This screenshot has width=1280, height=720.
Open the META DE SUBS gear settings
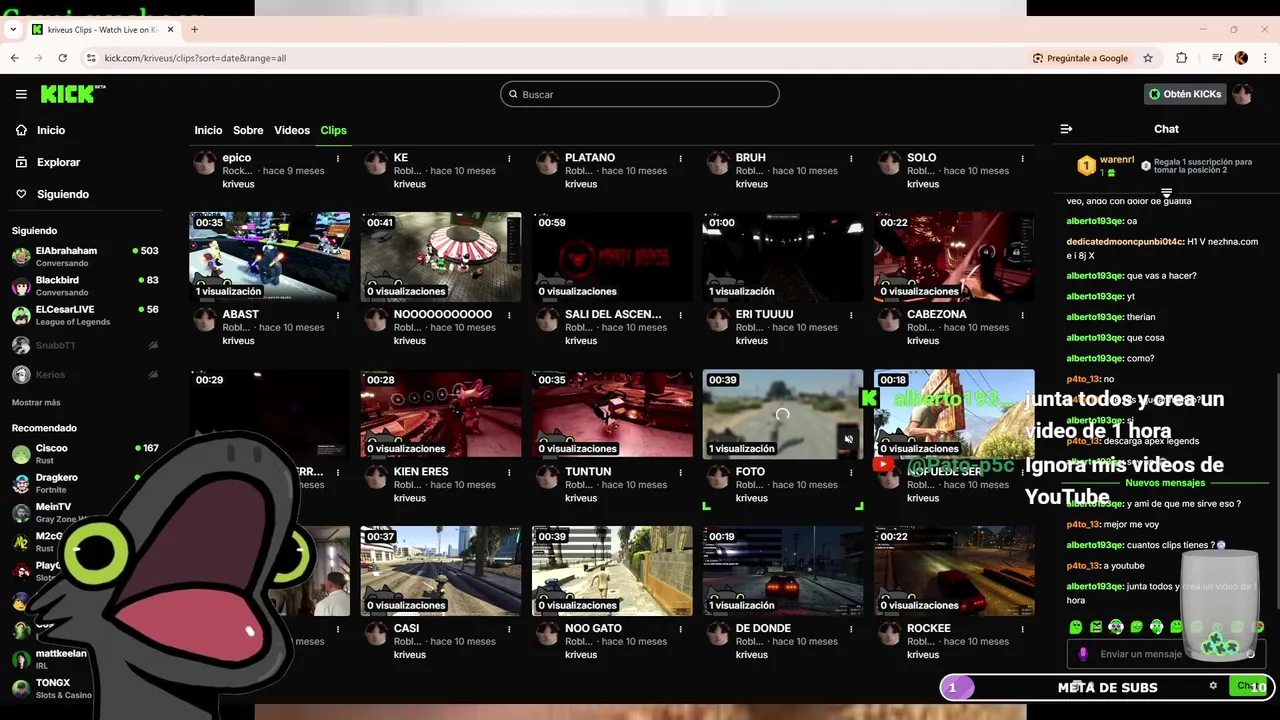pyautogui.click(x=1213, y=686)
